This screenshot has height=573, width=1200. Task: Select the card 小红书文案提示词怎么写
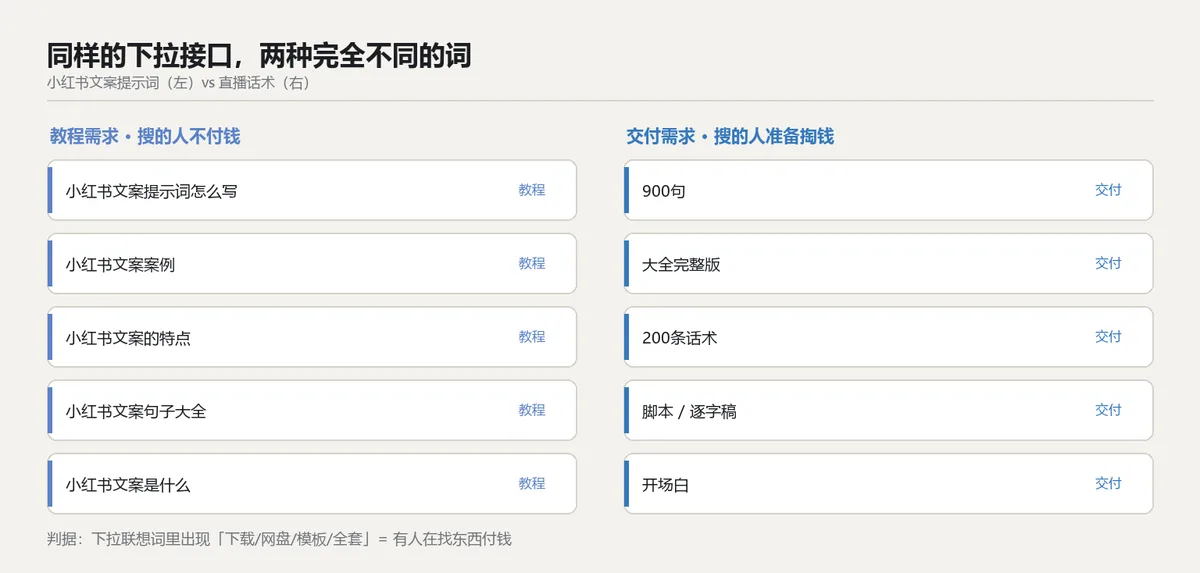click(x=312, y=190)
